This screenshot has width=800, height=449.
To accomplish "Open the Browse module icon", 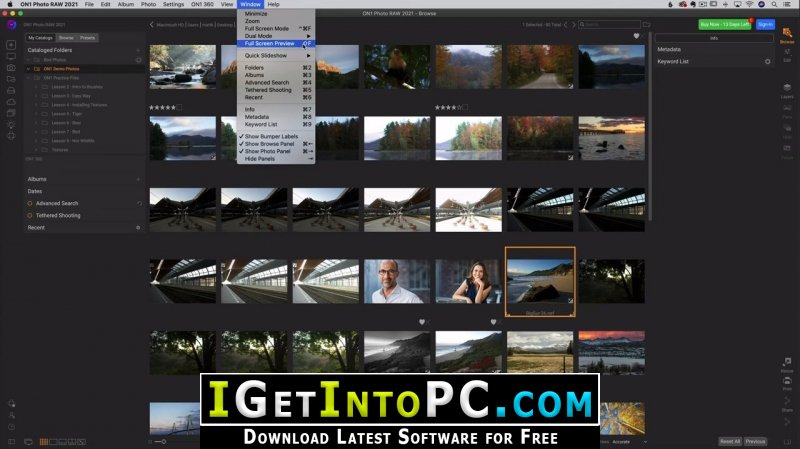I will click(787, 34).
